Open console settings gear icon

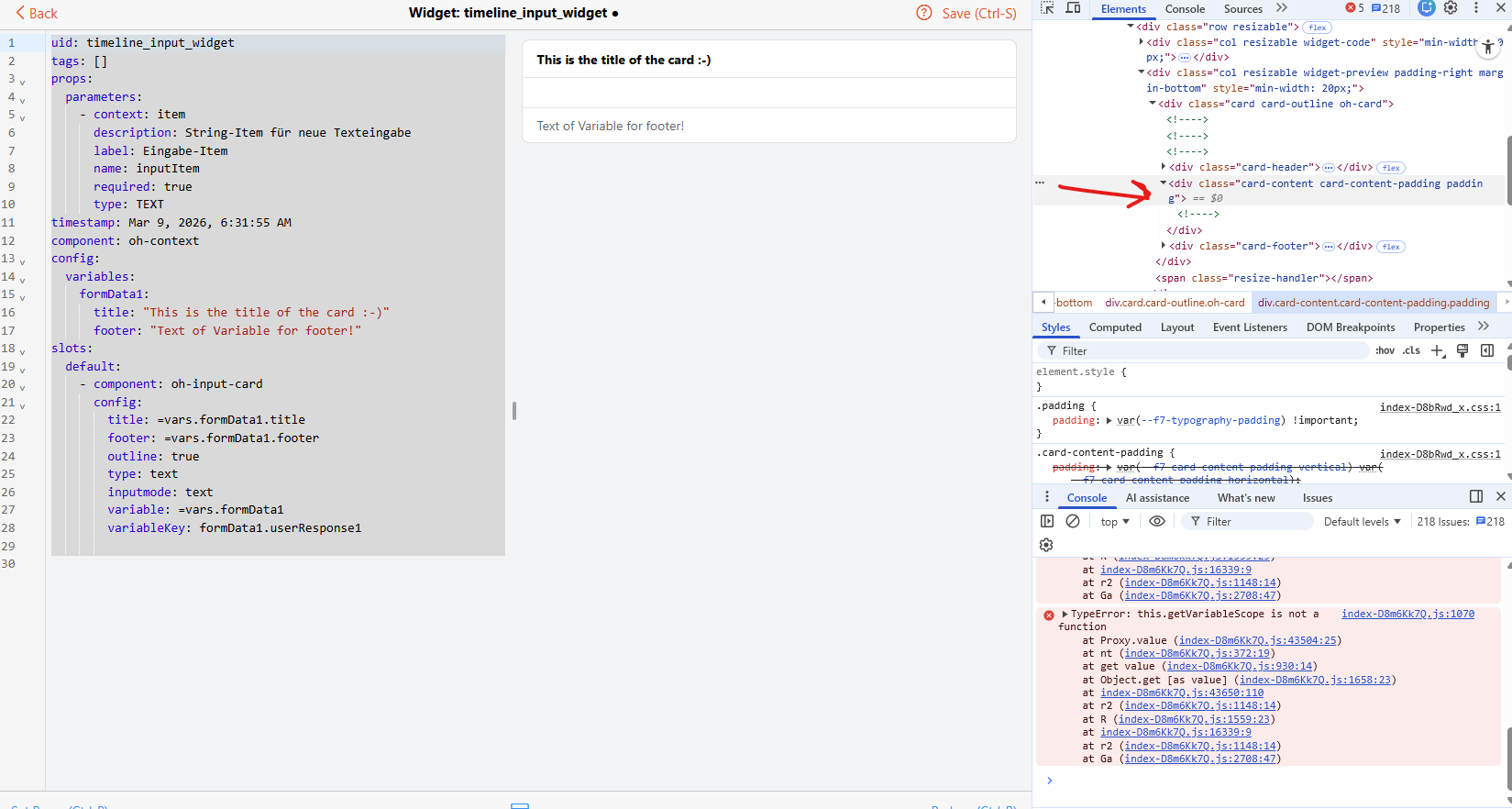pyautogui.click(x=1046, y=545)
